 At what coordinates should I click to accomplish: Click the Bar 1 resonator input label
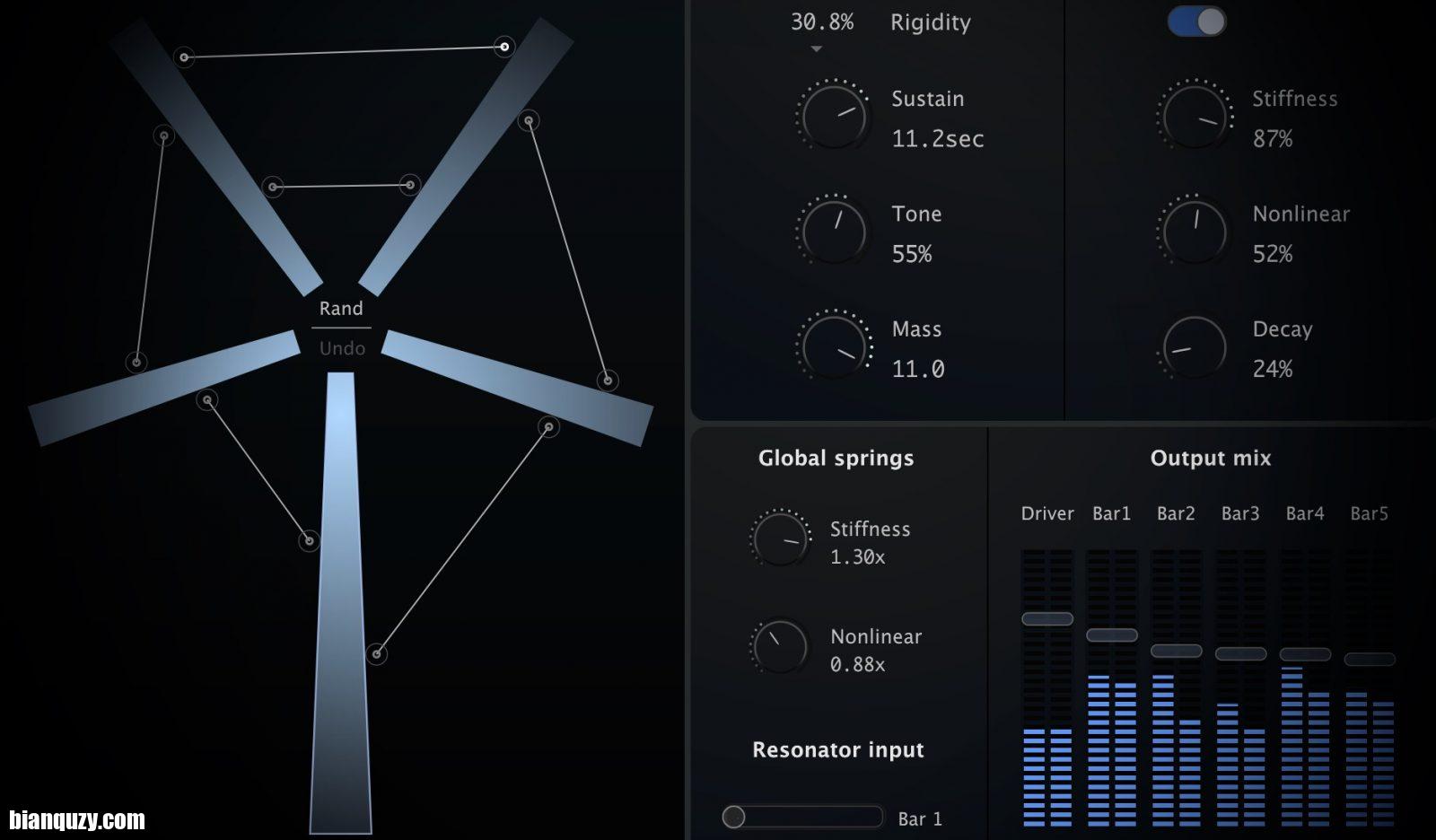click(x=920, y=818)
